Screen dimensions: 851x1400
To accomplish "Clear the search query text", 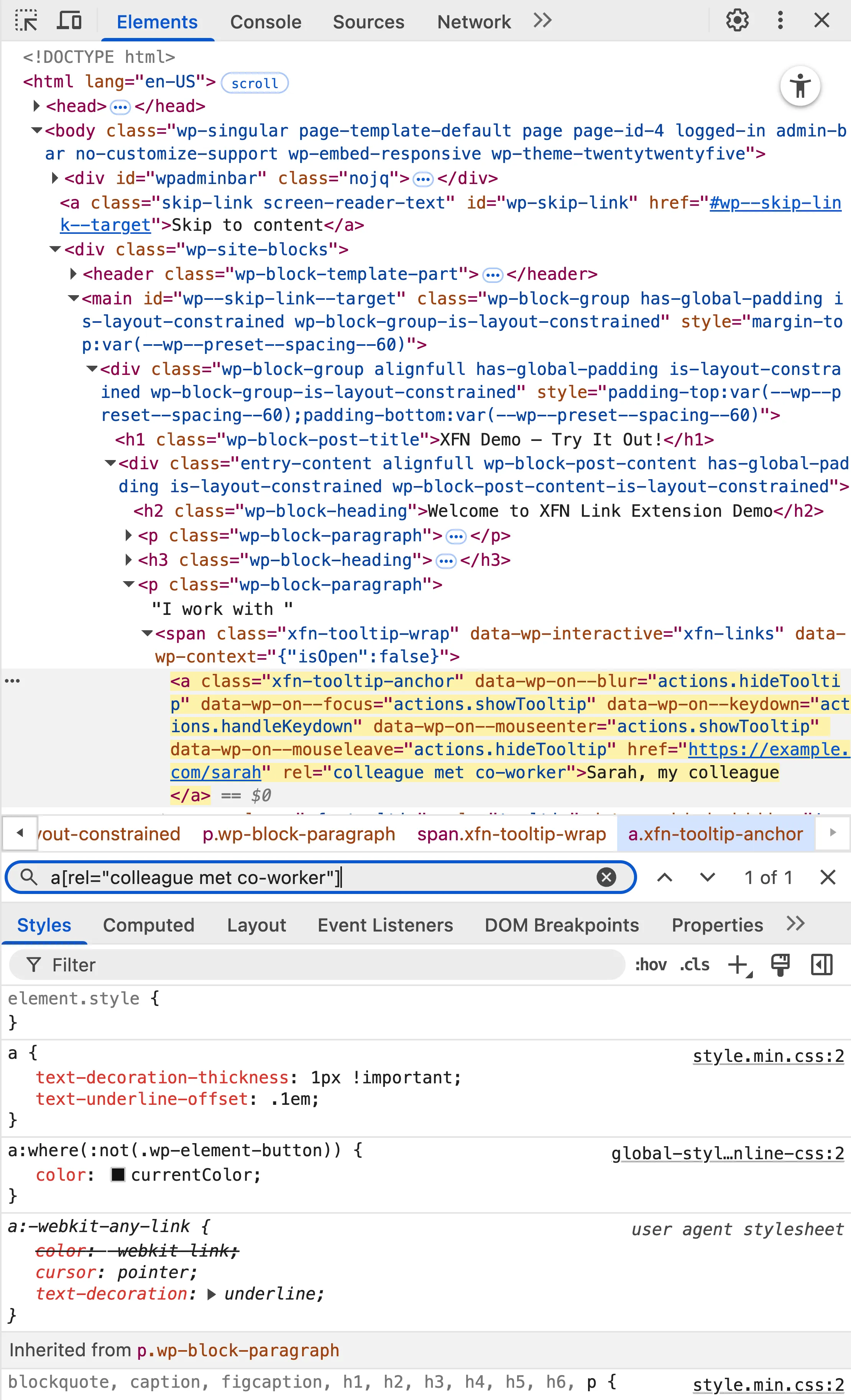I will pyautogui.click(x=606, y=877).
